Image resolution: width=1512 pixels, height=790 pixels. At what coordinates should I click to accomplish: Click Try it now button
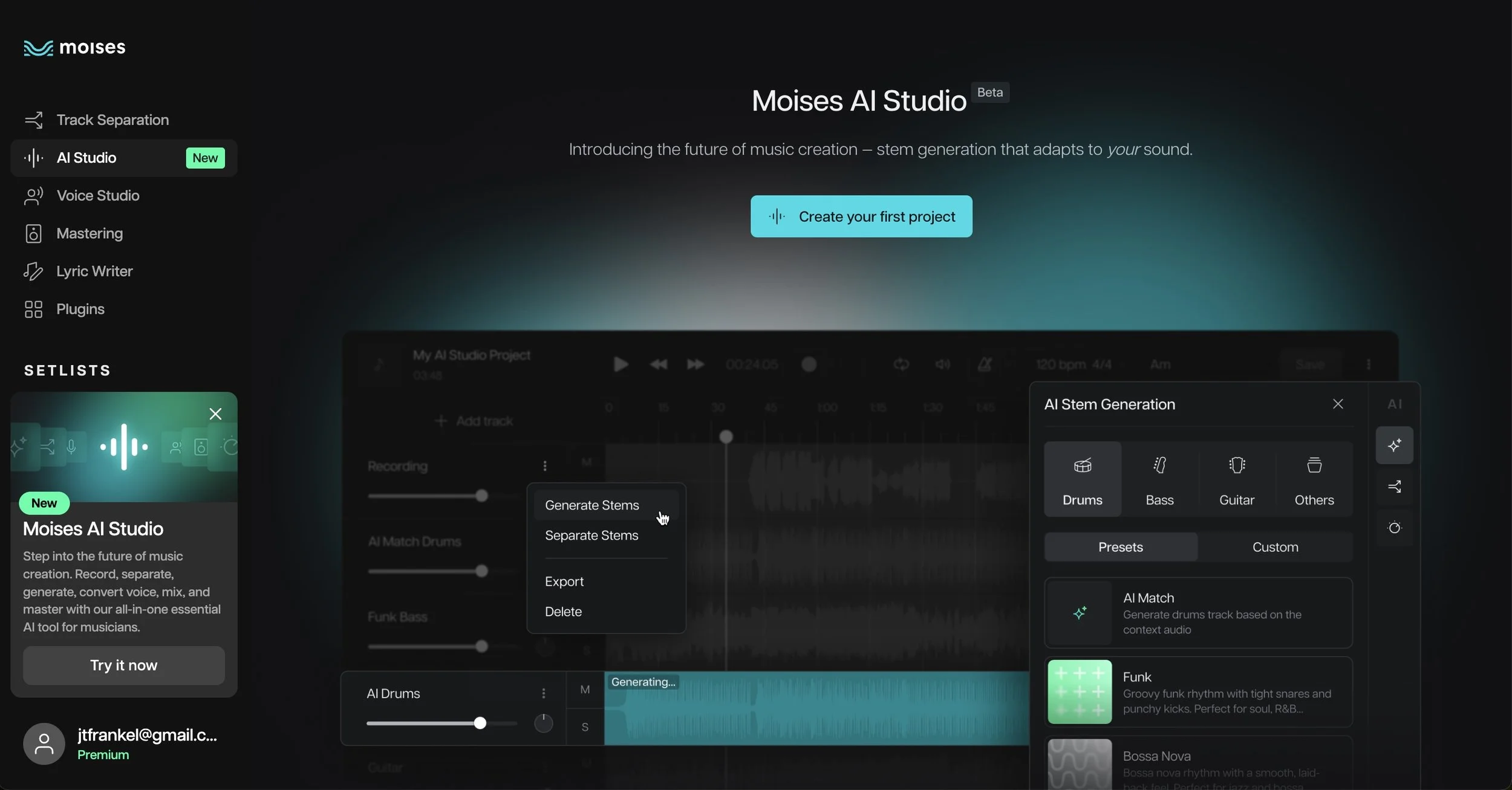pyautogui.click(x=124, y=665)
